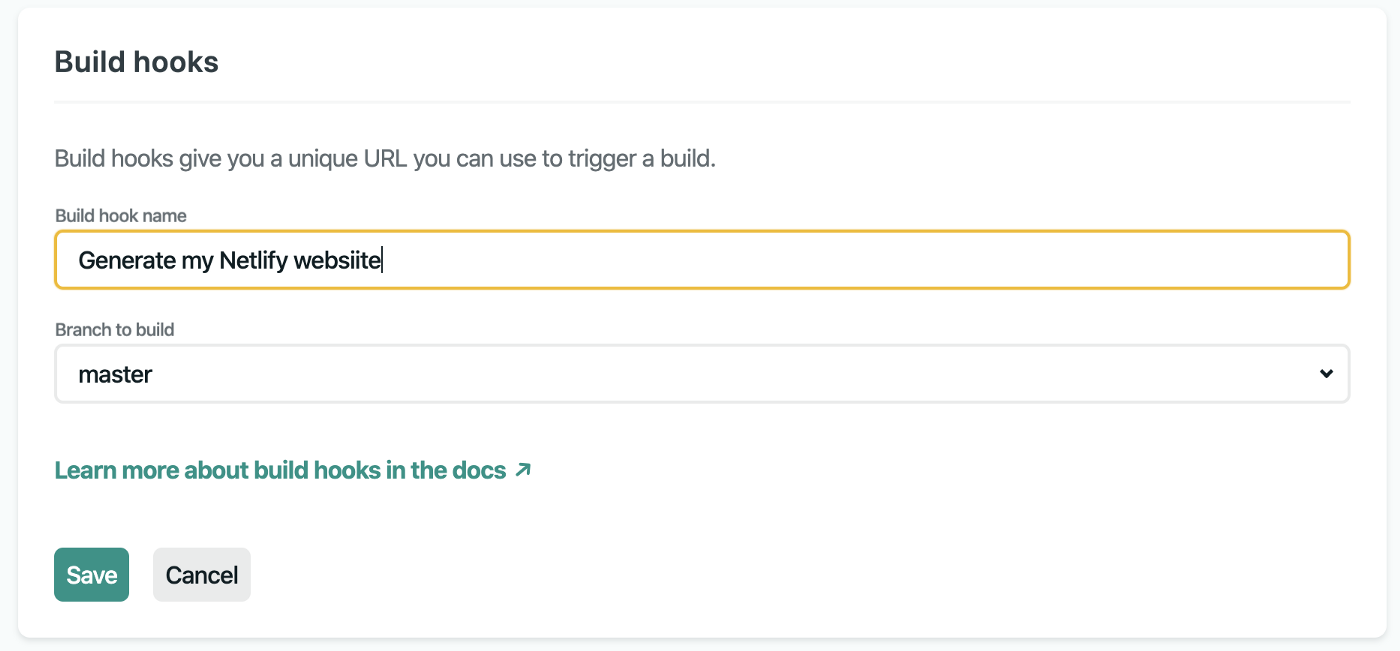Click the external-link arrow icon beside docs
1400x651 pixels.
coord(523,470)
